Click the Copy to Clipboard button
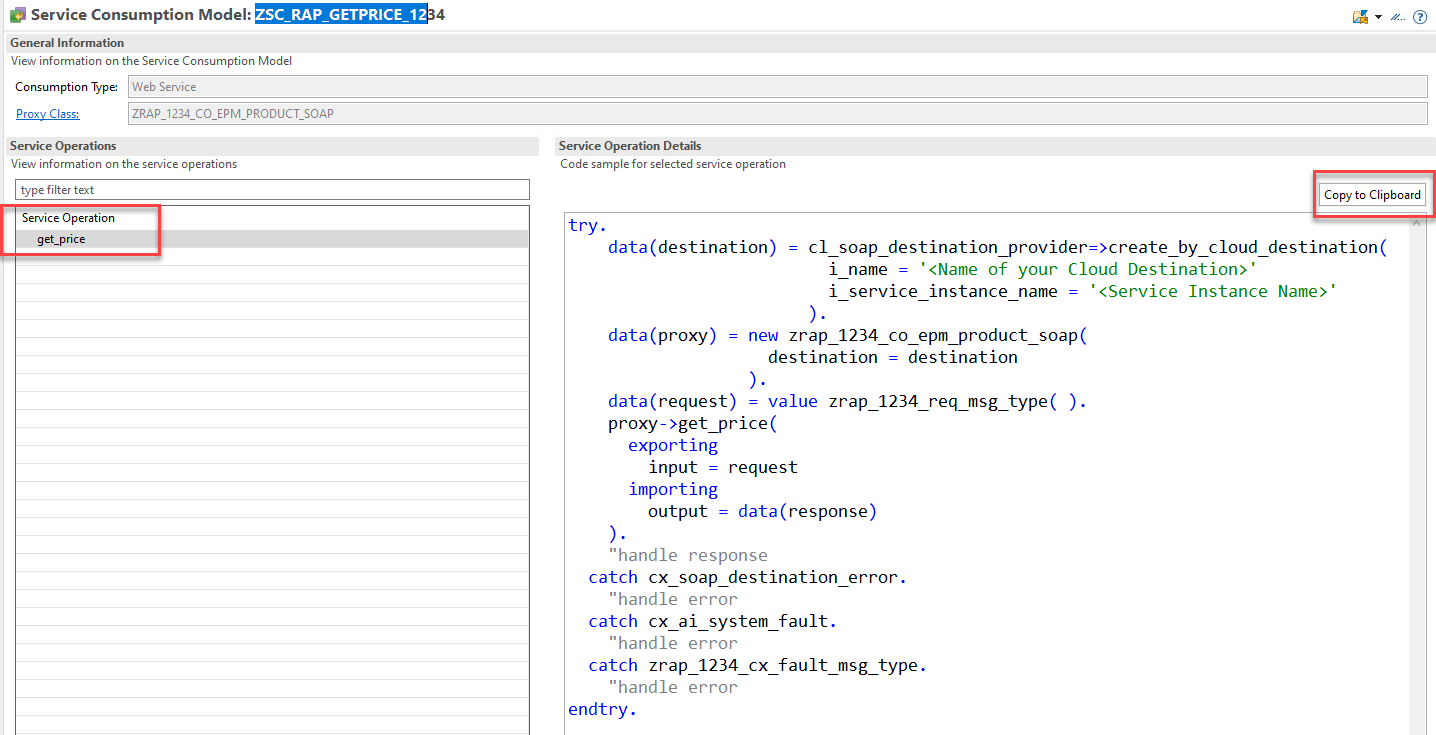Screen dimensions: 1436x735 [1372, 195]
